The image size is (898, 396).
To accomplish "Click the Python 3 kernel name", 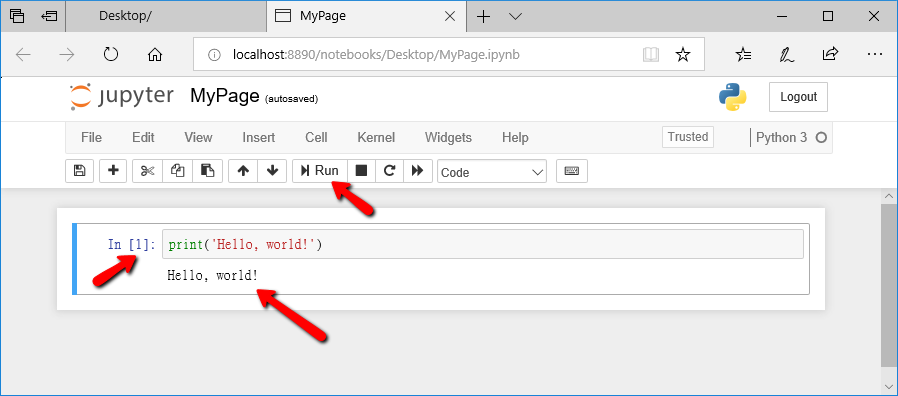I will tap(781, 138).
